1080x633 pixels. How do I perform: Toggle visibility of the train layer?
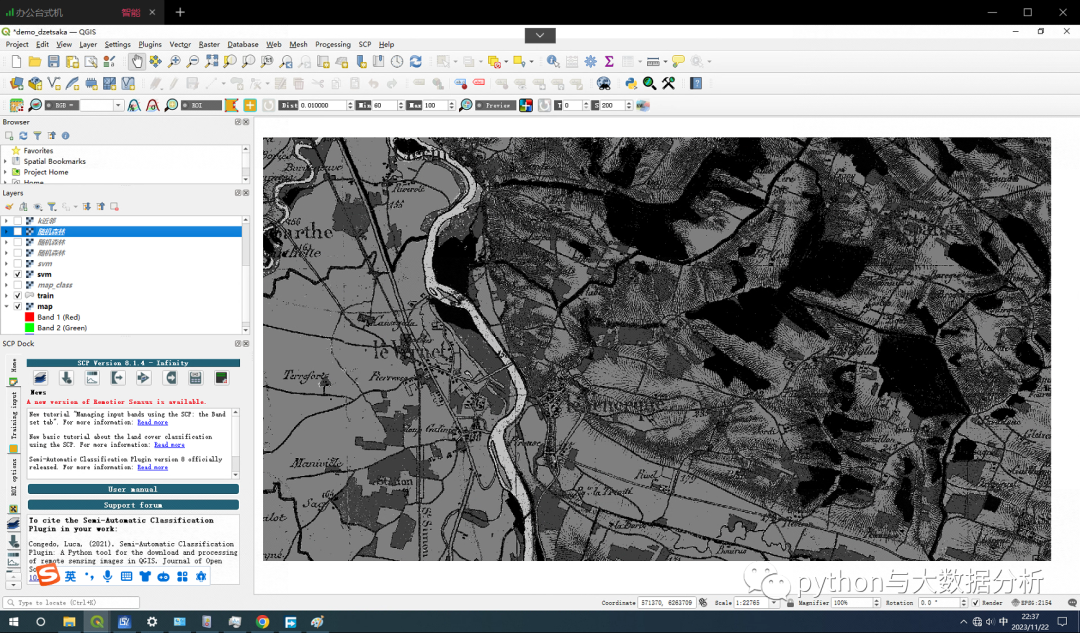(18, 296)
